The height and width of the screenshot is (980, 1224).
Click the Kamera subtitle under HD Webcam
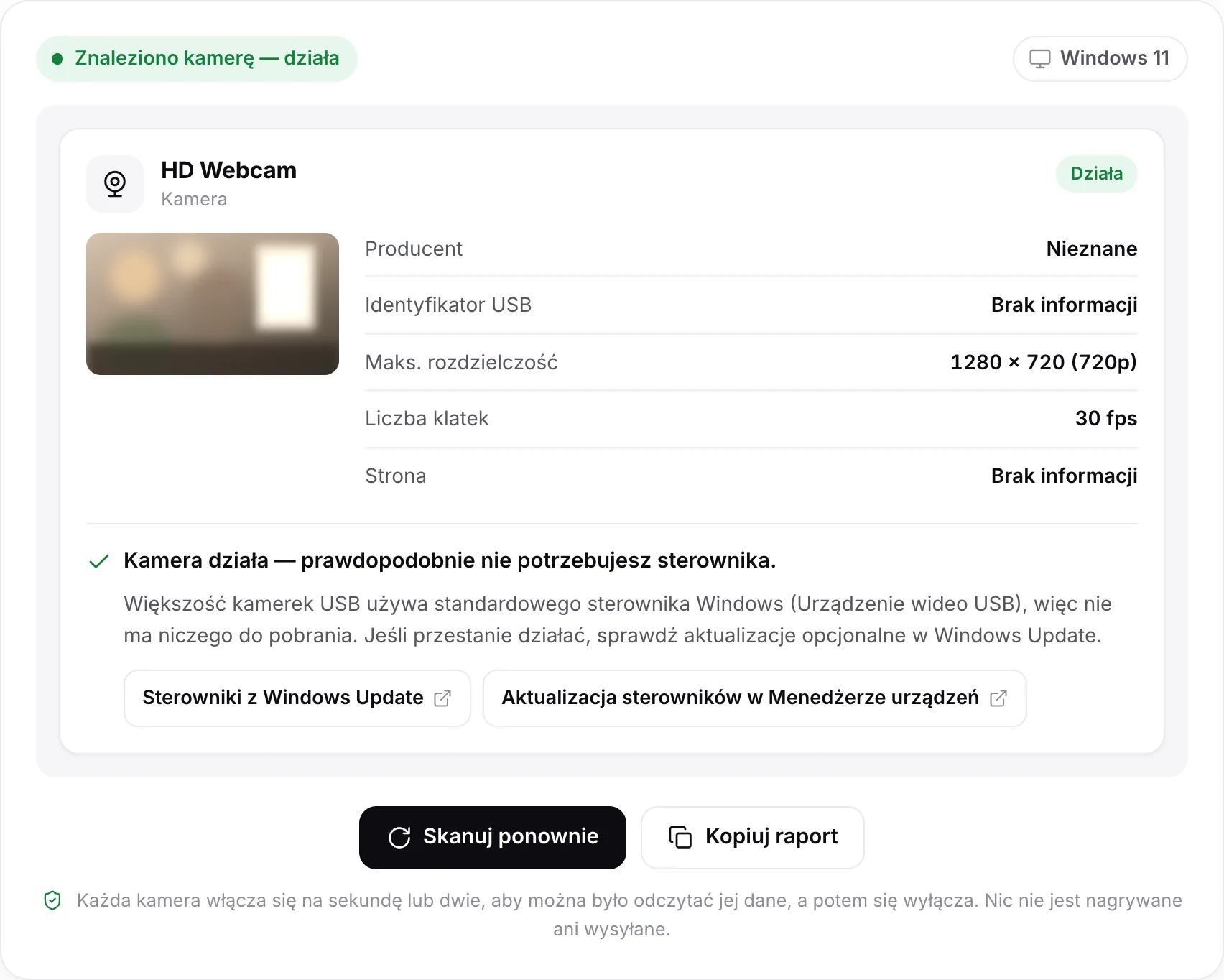(194, 199)
